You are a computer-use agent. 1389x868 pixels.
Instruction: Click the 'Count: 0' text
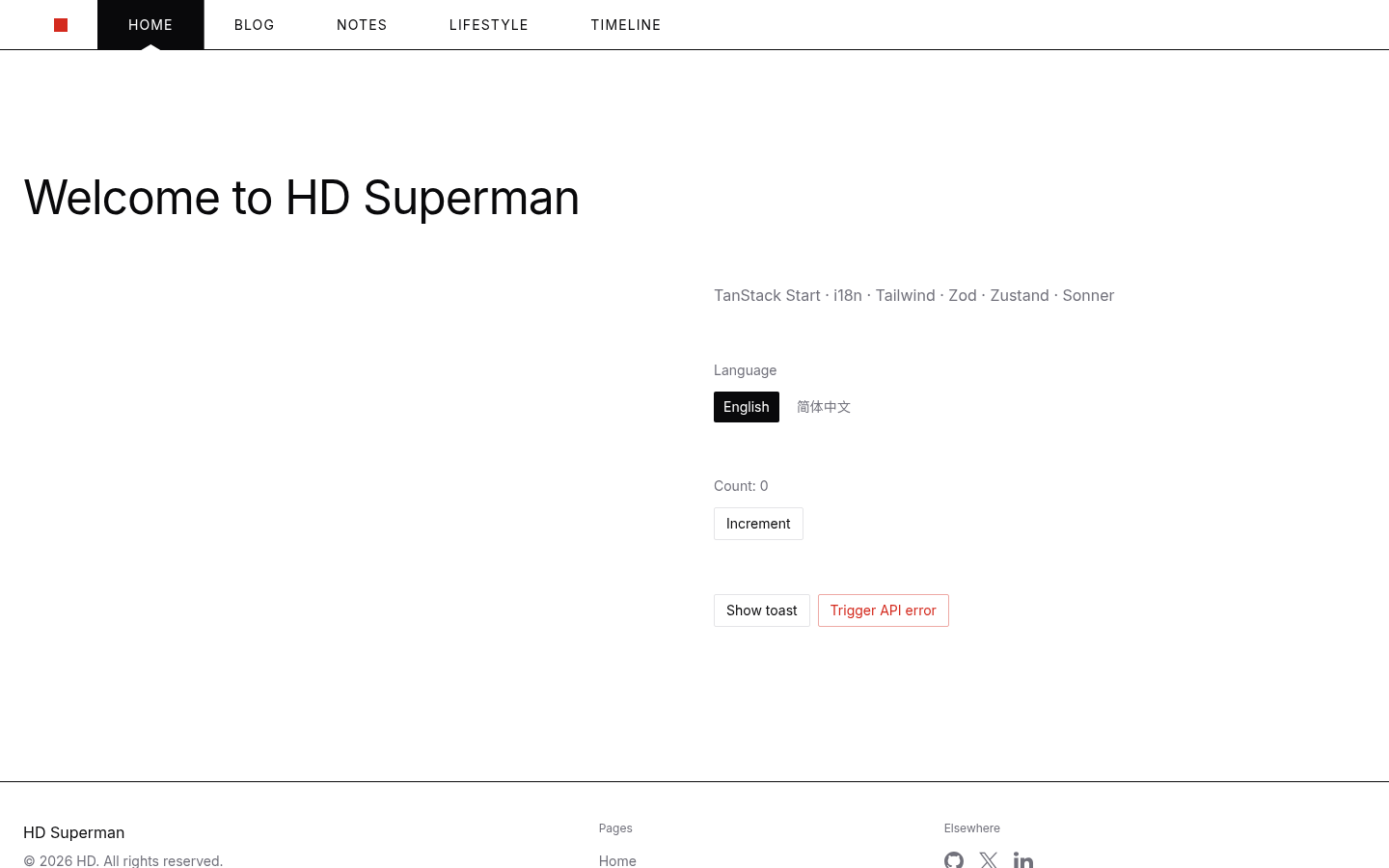[741, 486]
